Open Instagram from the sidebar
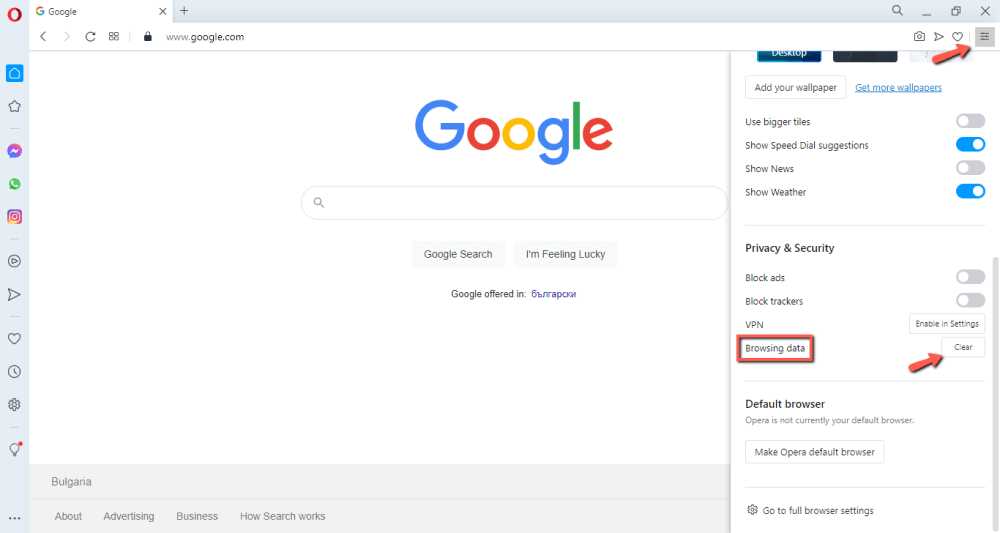1000x533 pixels. pyautogui.click(x=15, y=217)
